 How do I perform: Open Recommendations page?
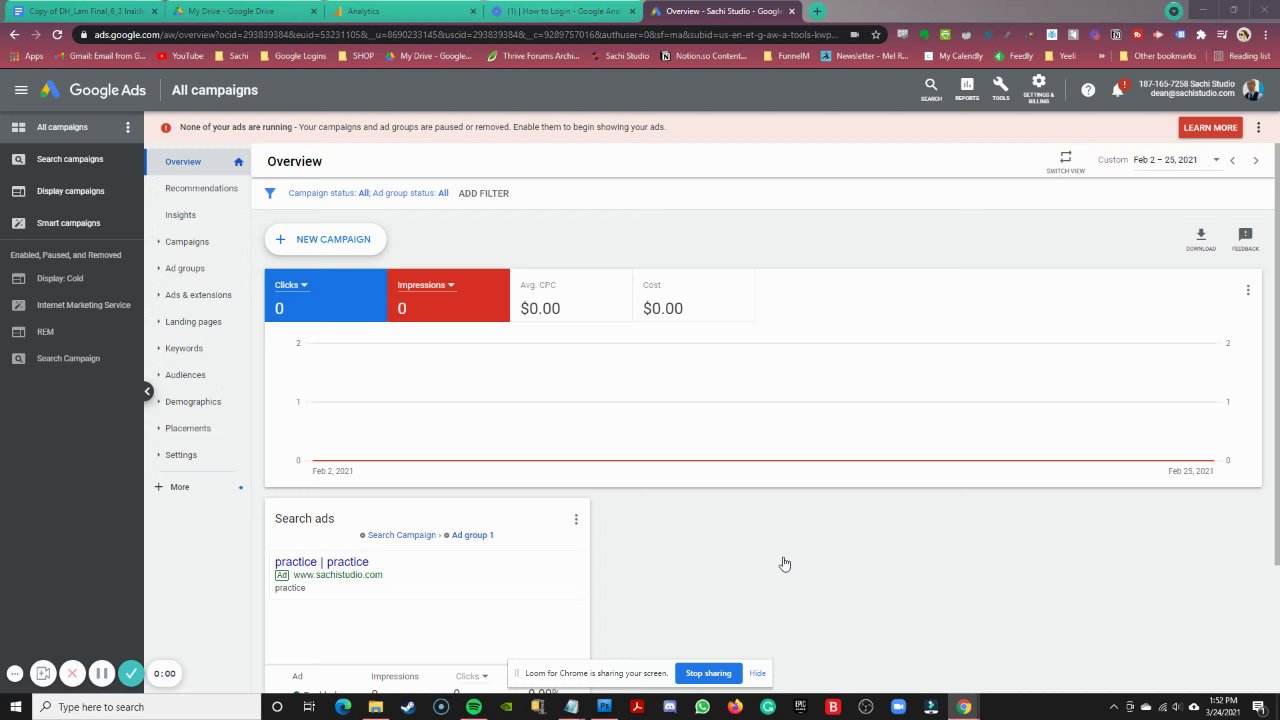(201, 188)
